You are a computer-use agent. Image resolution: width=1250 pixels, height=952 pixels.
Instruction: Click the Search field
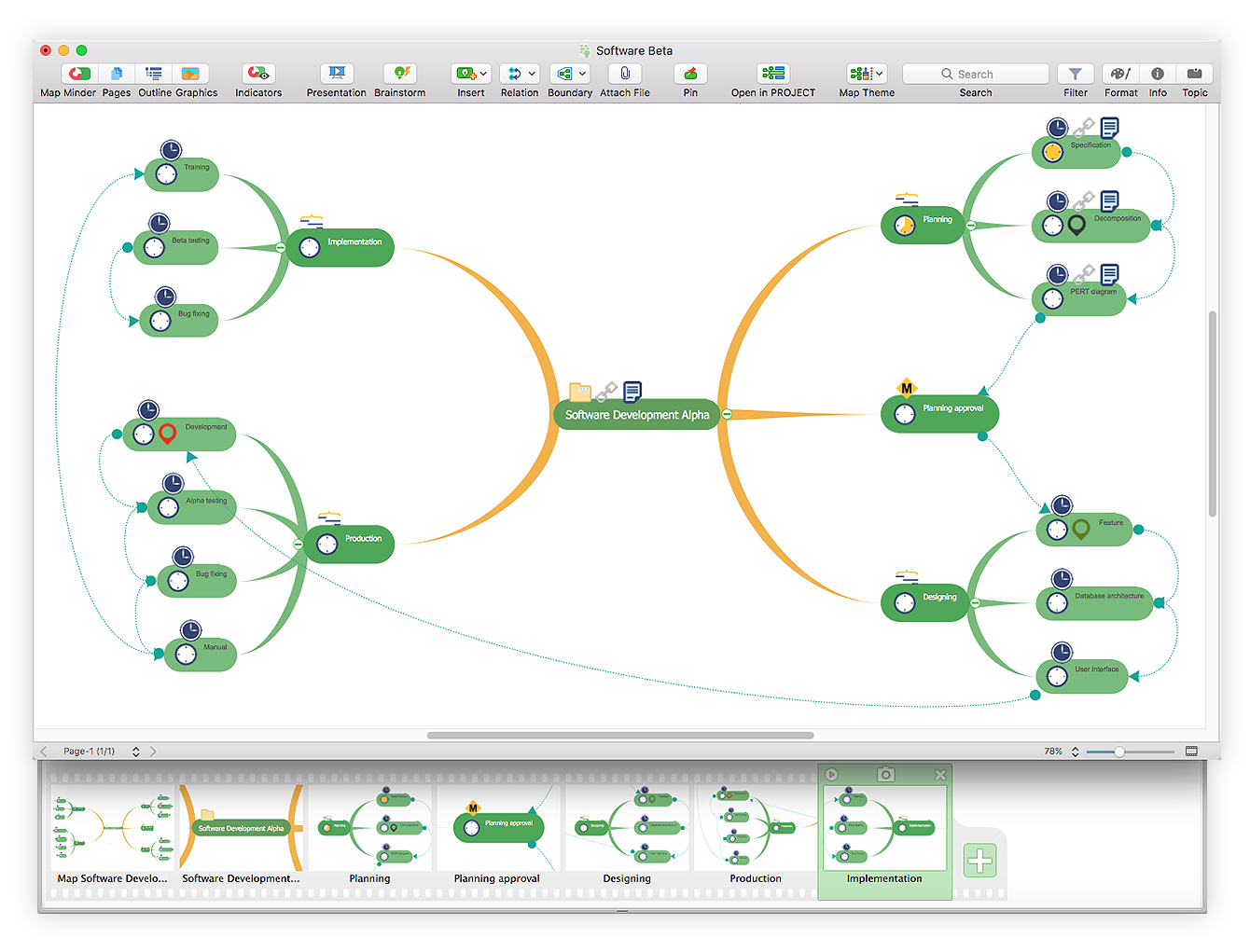click(x=976, y=74)
